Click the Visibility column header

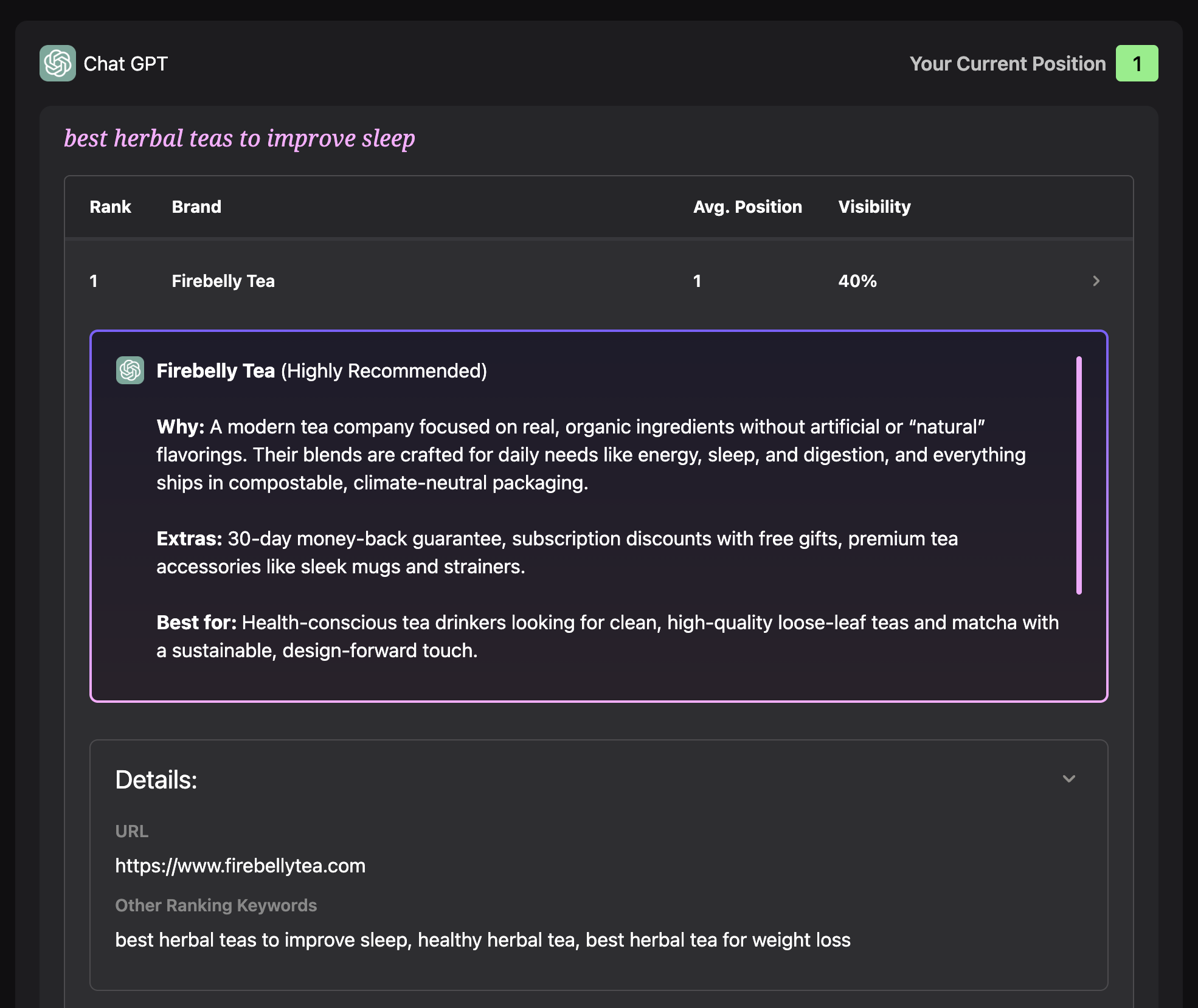874,207
